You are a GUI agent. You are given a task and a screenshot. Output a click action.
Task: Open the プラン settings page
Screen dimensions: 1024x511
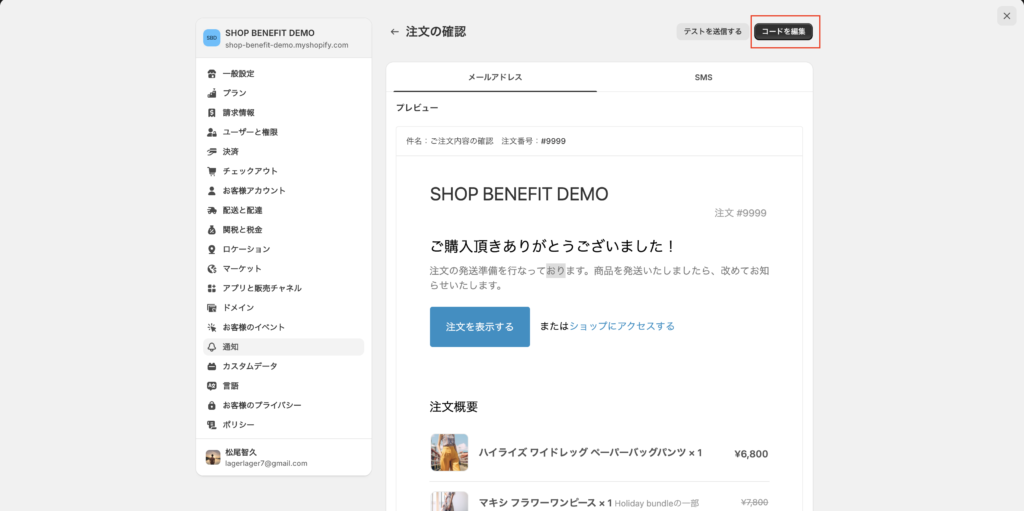[283, 93]
